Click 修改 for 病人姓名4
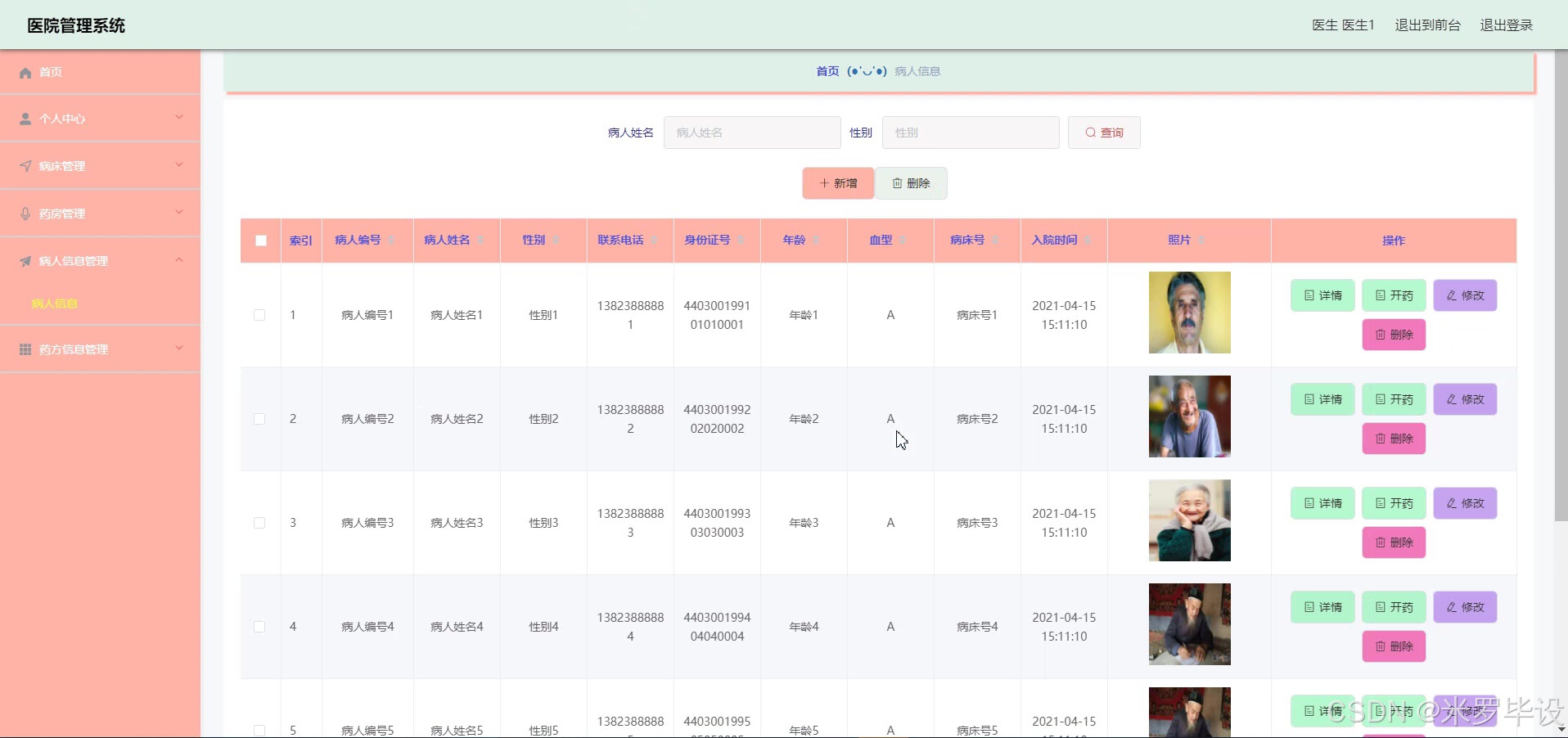 [x=1465, y=607]
